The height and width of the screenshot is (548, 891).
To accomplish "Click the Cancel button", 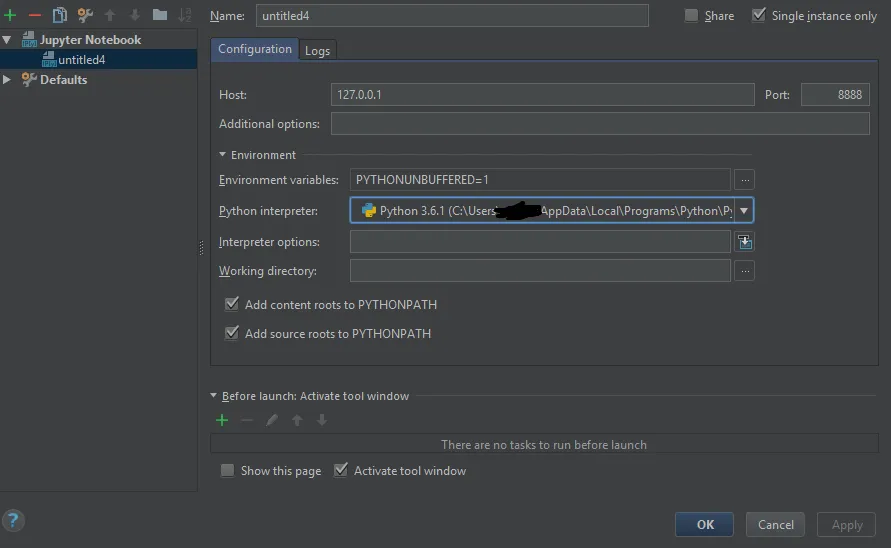I will [775, 524].
